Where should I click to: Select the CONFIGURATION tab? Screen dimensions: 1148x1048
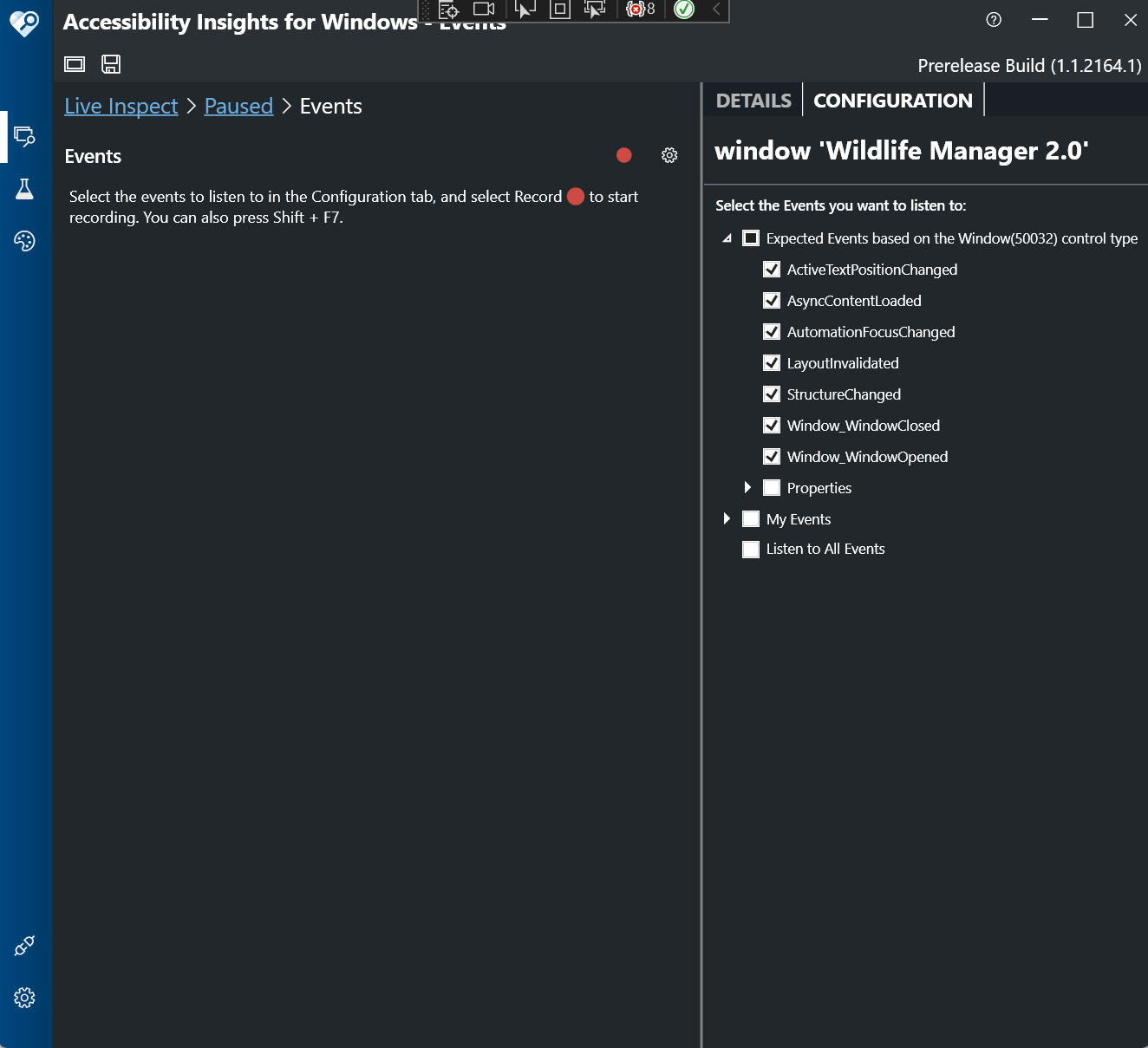[892, 100]
